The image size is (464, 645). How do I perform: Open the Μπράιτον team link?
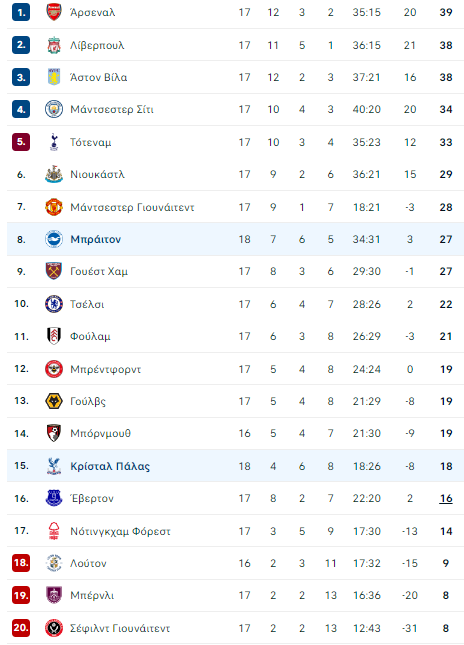(x=95, y=239)
